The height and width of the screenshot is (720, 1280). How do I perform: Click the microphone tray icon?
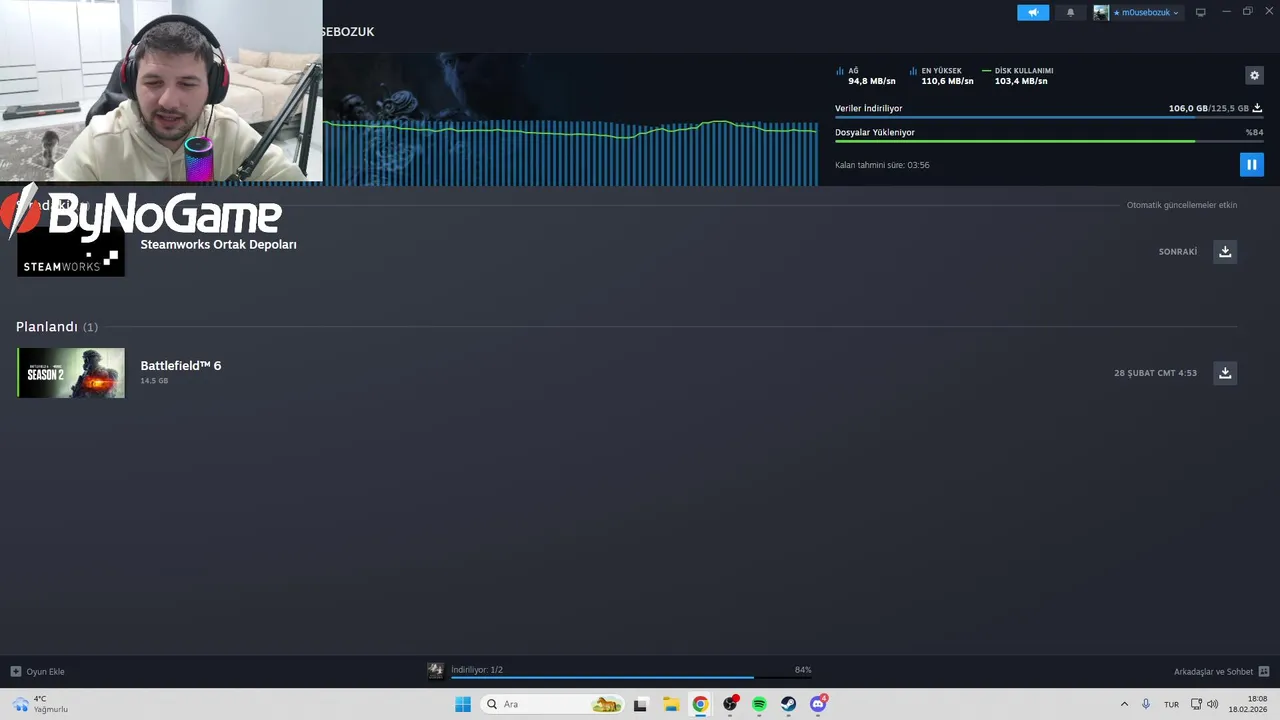[x=1146, y=704]
